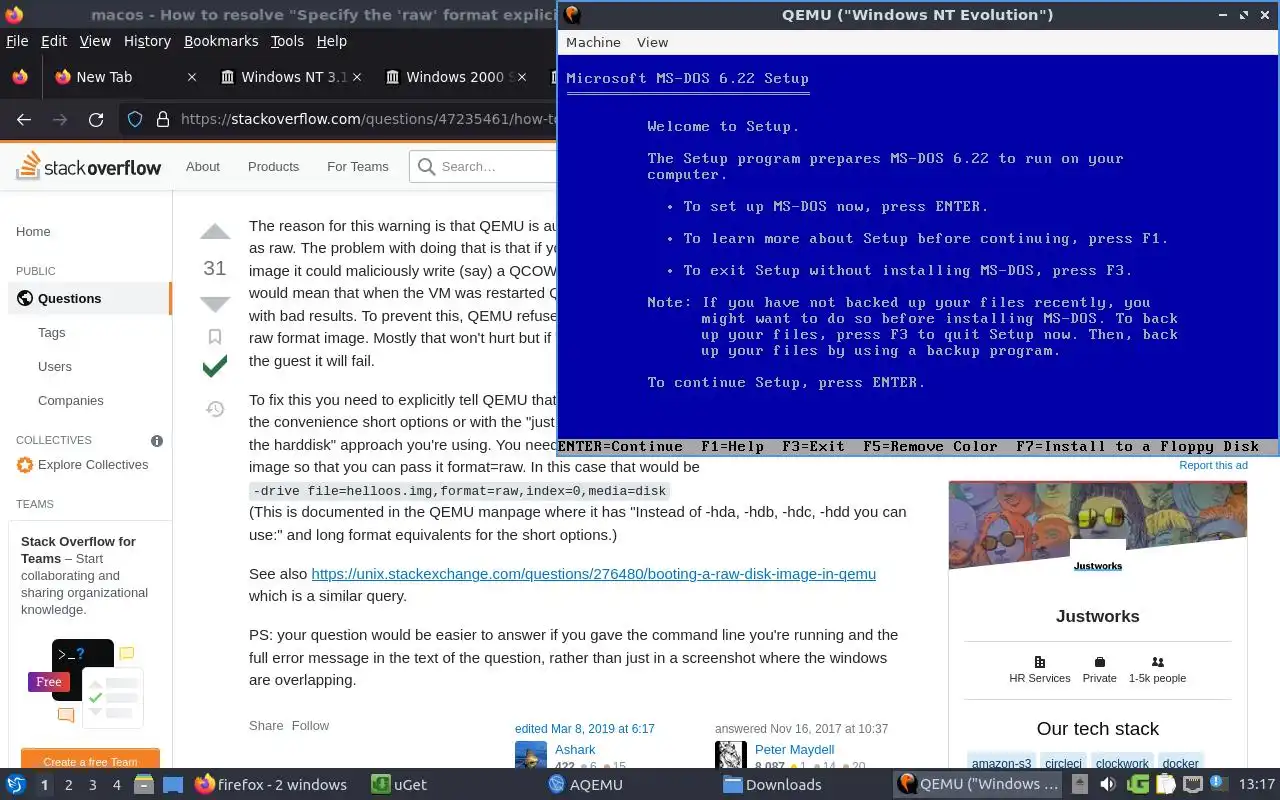Click Explore Collectives

pyautogui.click(x=83, y=465)
